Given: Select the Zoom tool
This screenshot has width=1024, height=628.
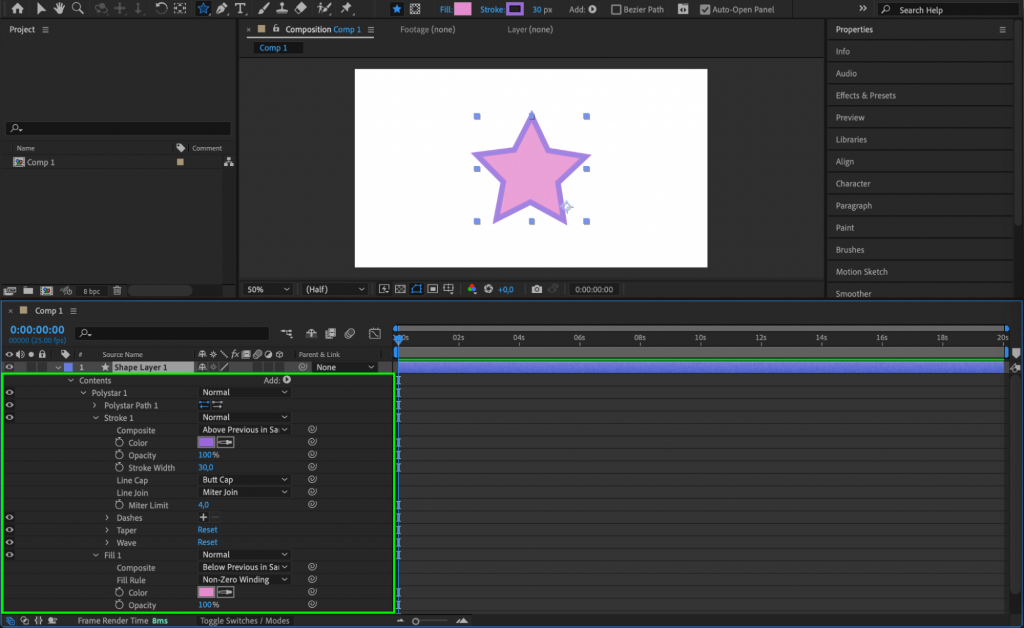Looking at the screenshot, I should [75, 9].
